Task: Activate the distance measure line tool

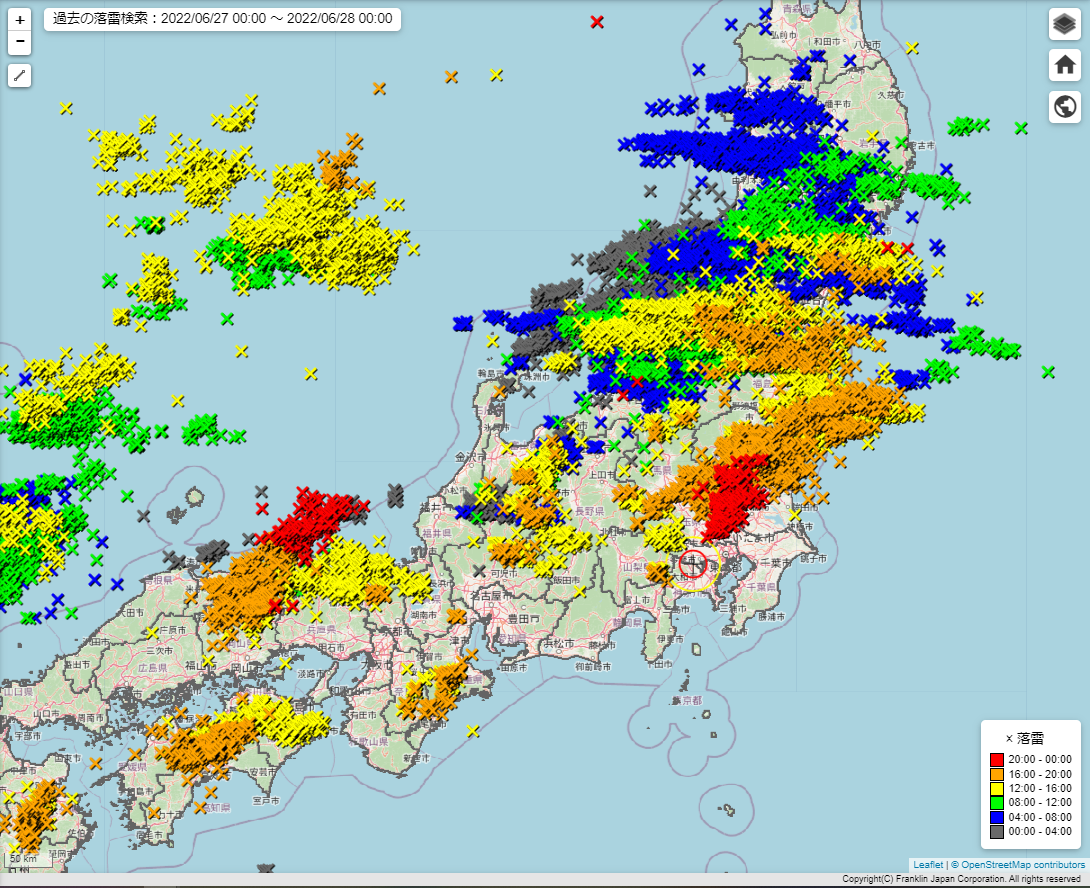Action: (20, 75)
